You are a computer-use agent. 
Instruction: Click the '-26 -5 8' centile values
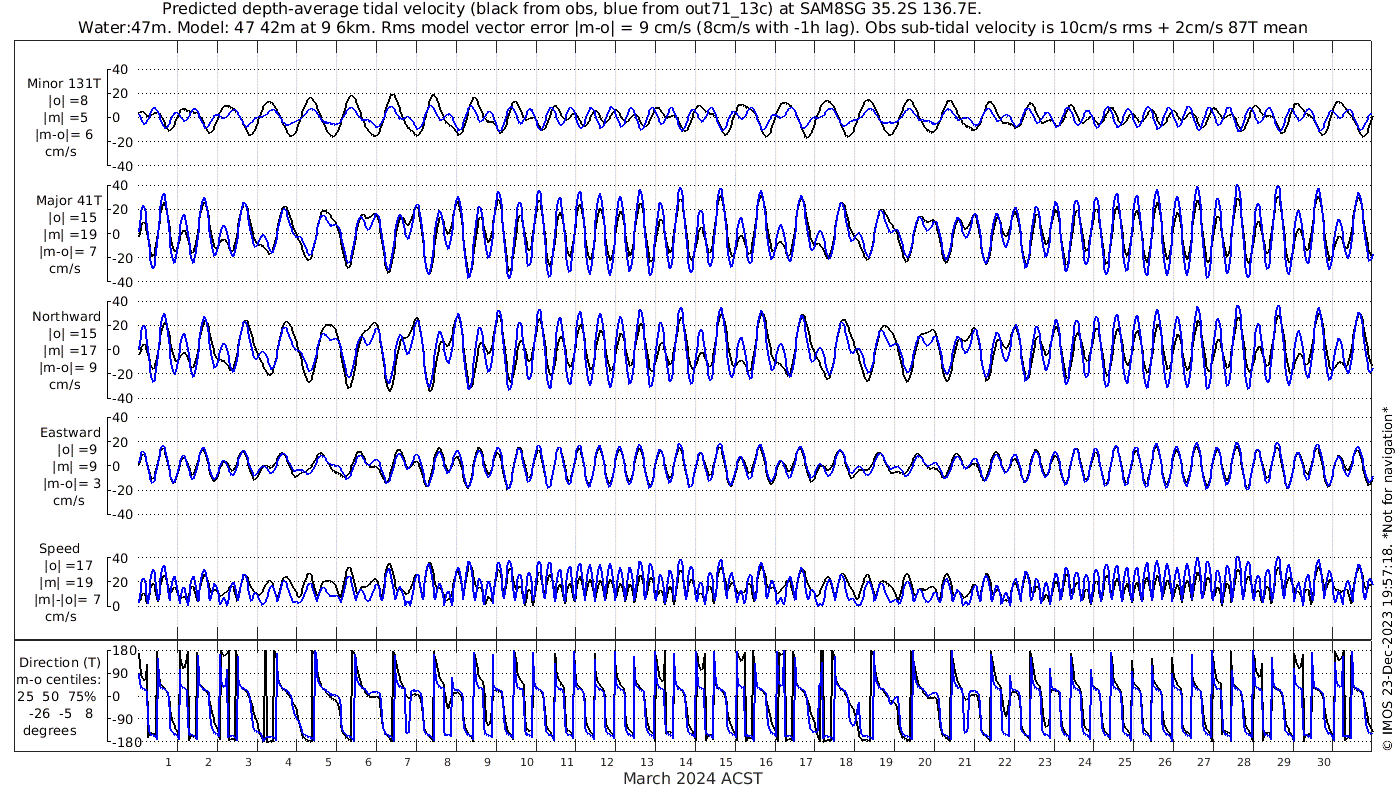(x=62, y=713)
